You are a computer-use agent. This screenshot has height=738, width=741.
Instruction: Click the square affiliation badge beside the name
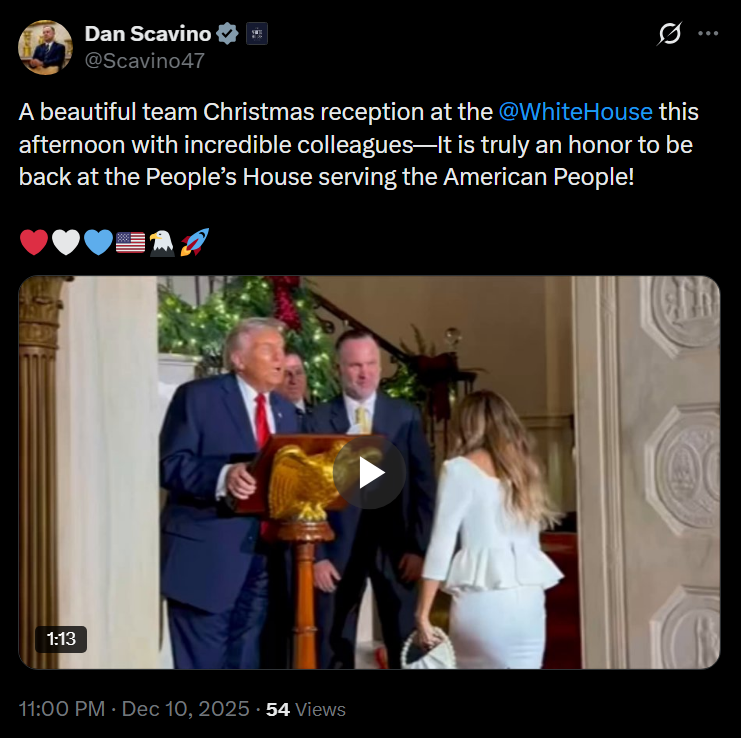tap(257, 34)
